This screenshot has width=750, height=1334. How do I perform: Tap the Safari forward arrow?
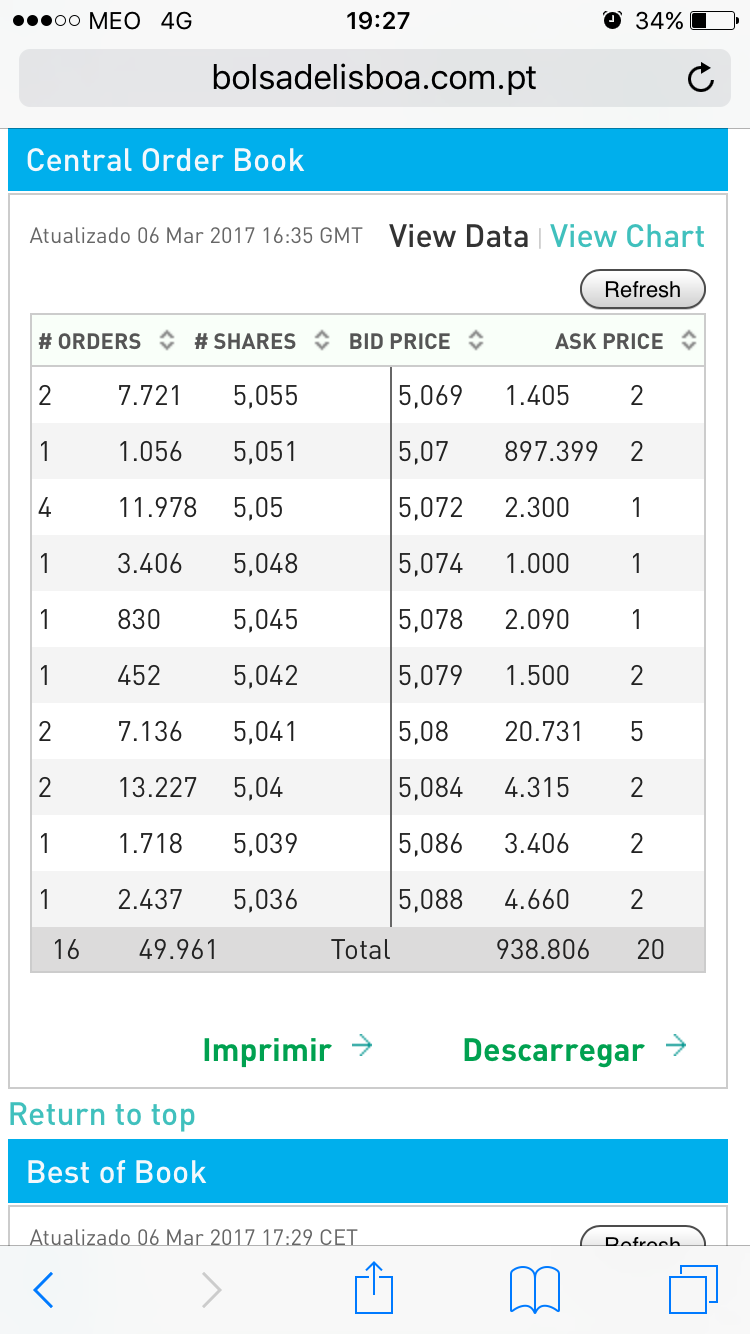pyautogui.click(x=211, y=1290)
